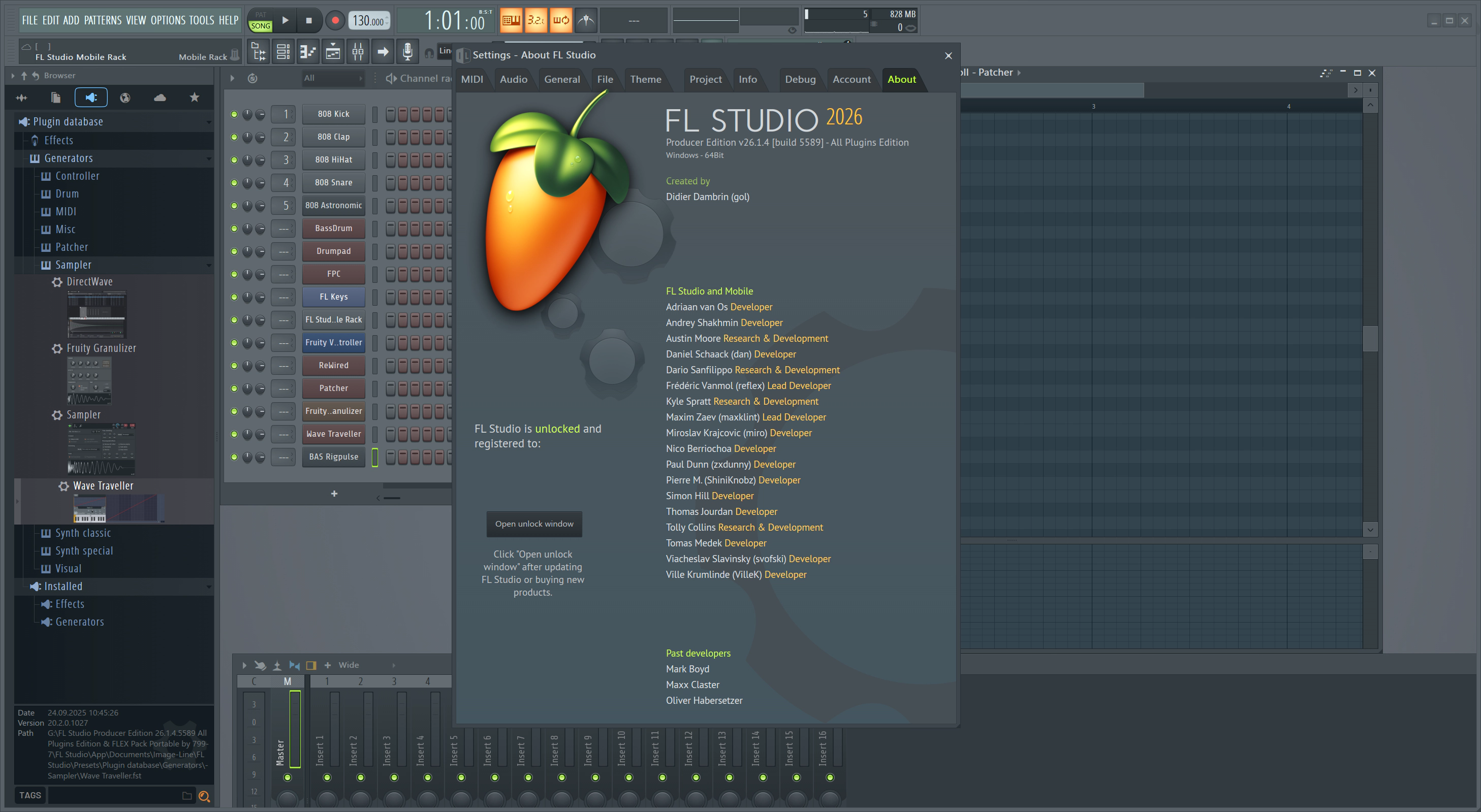Select the starred favorites browser tab icon
The image size is (1481, 812).
pos(194,98)
